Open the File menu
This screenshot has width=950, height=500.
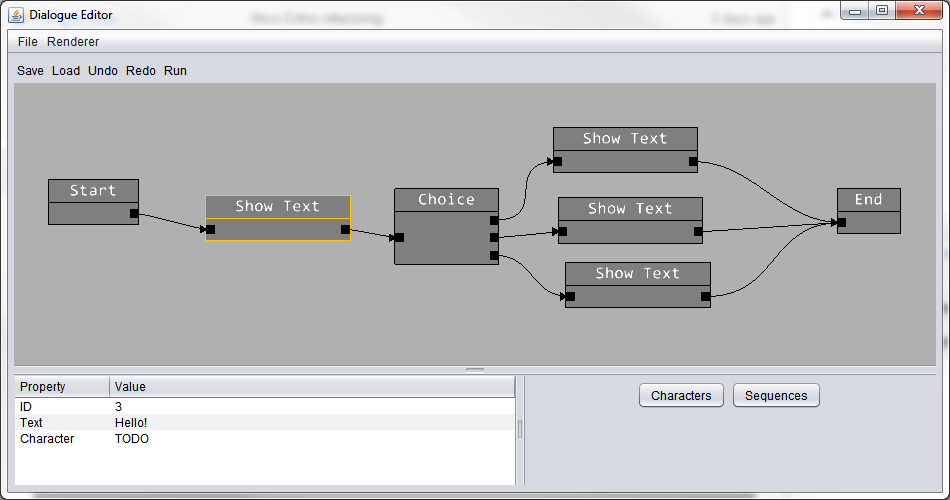pos(27,42)
